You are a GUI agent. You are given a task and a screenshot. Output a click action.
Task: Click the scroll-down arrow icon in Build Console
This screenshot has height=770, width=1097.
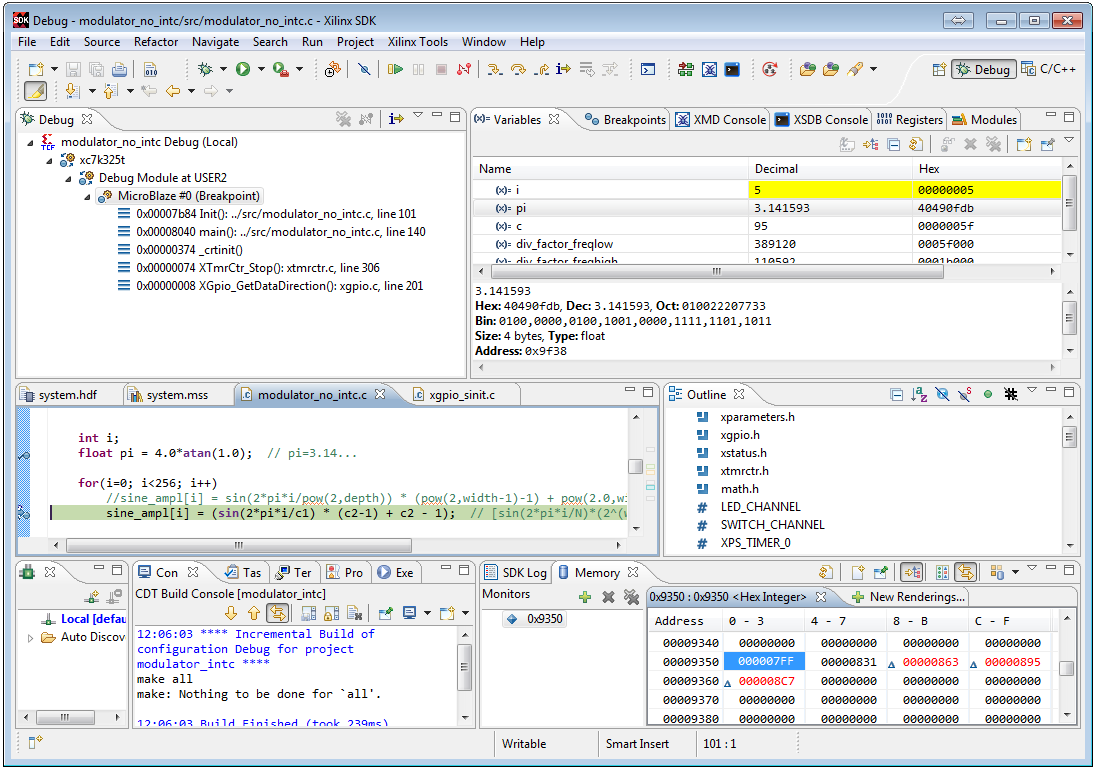231,613
